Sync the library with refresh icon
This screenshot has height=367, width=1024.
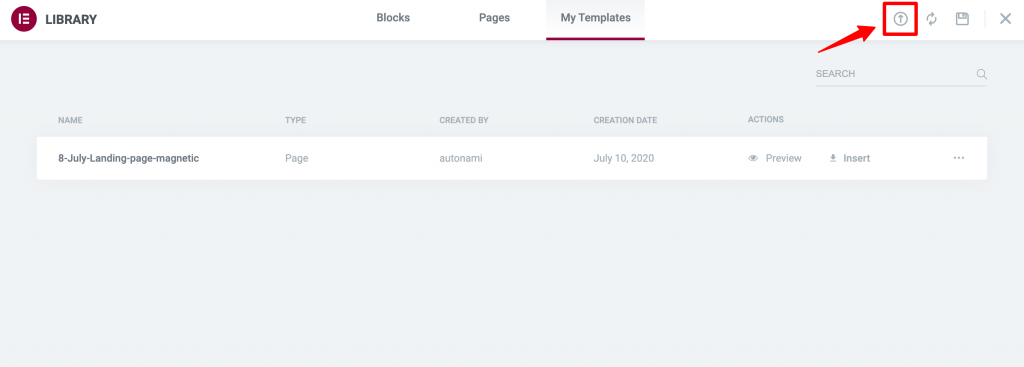[x=932, y=19]
